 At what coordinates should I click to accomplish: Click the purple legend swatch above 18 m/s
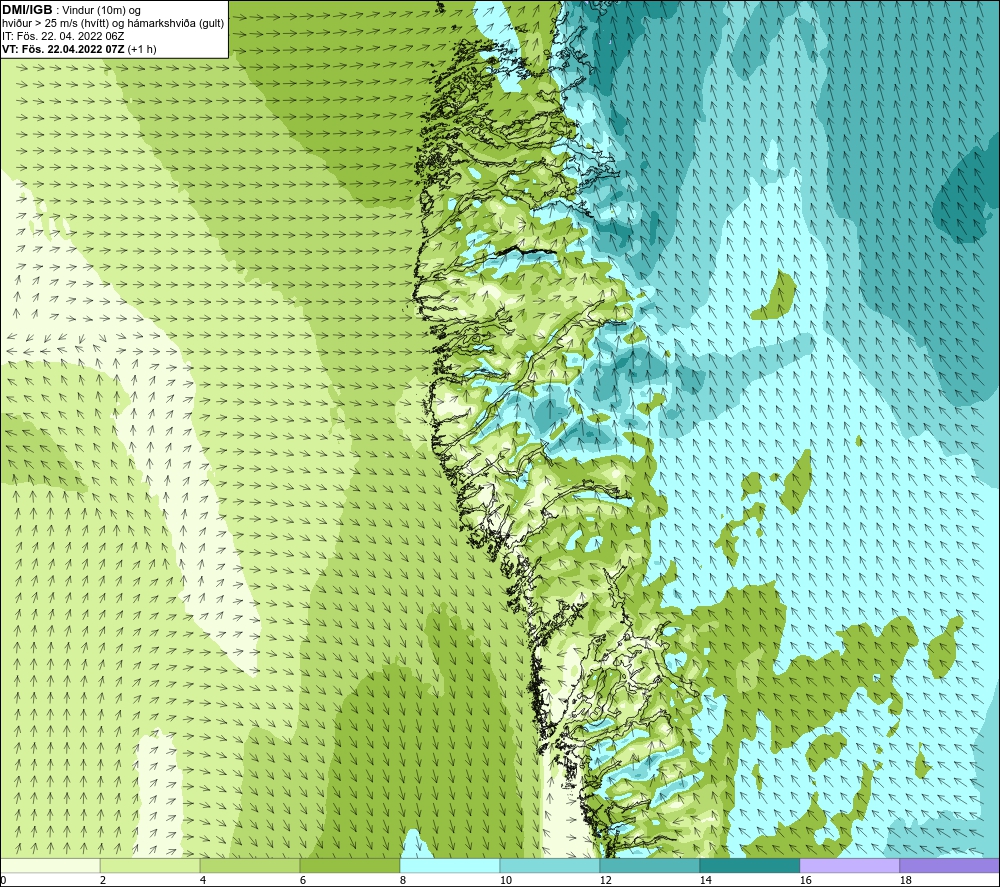click(x=950, y=865)
